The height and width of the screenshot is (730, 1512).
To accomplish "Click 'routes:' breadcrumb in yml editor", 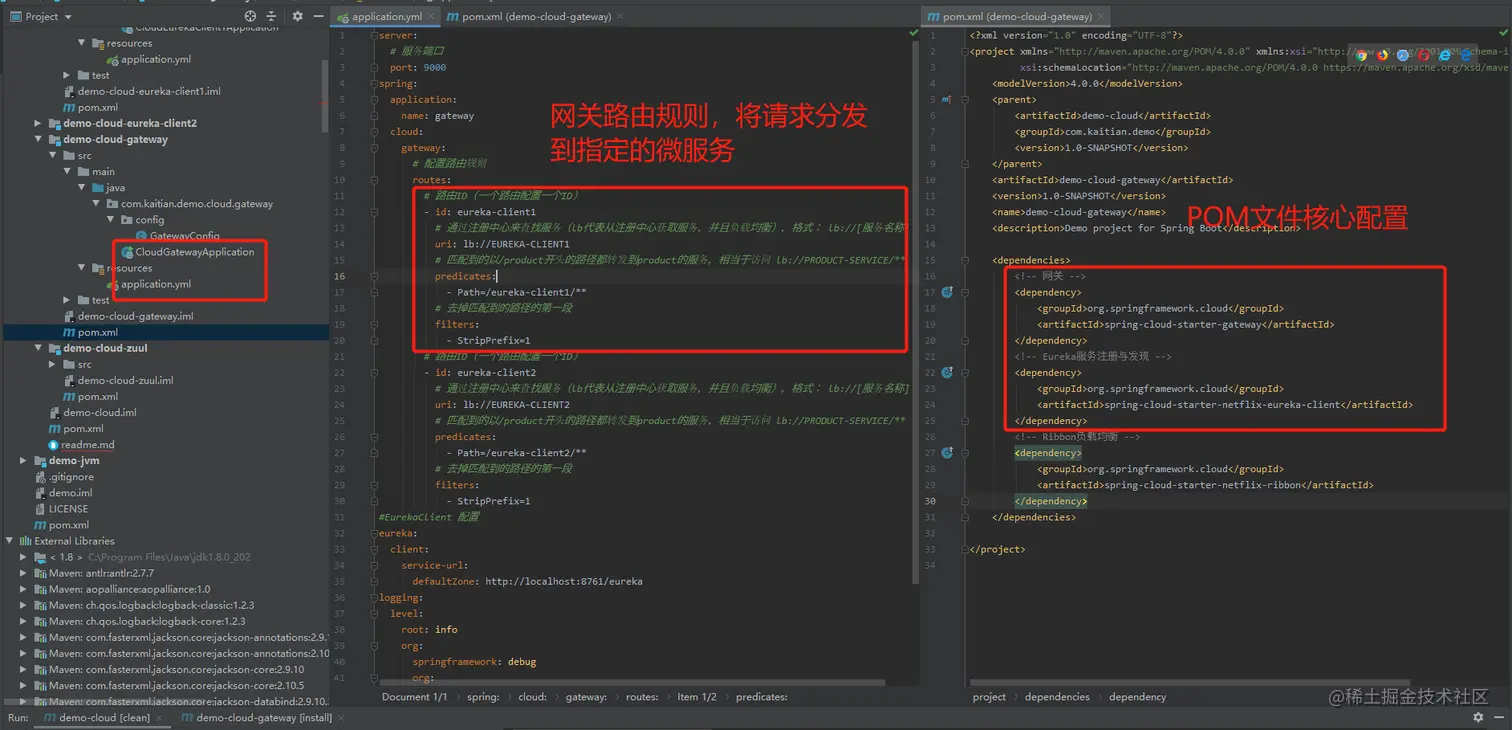I will coord(642,697).
